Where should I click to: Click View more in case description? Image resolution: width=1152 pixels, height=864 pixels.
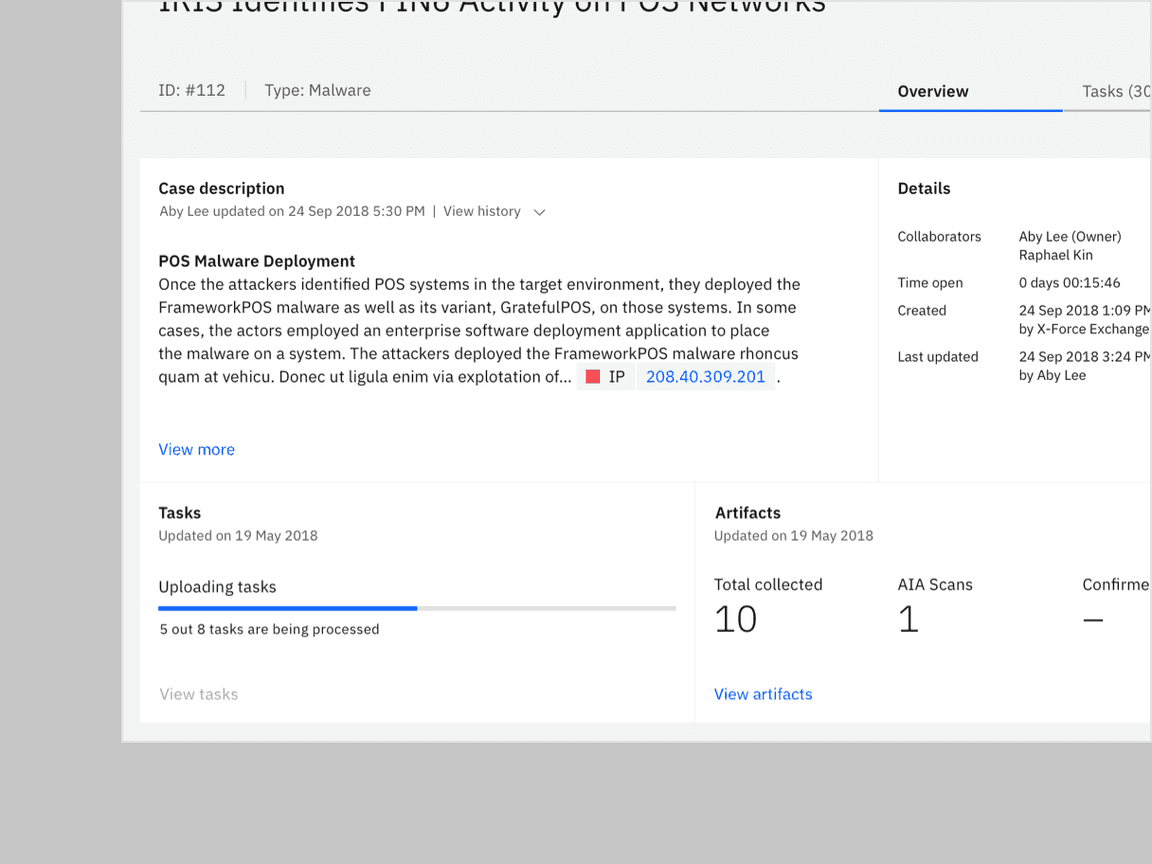pos(197,449)
